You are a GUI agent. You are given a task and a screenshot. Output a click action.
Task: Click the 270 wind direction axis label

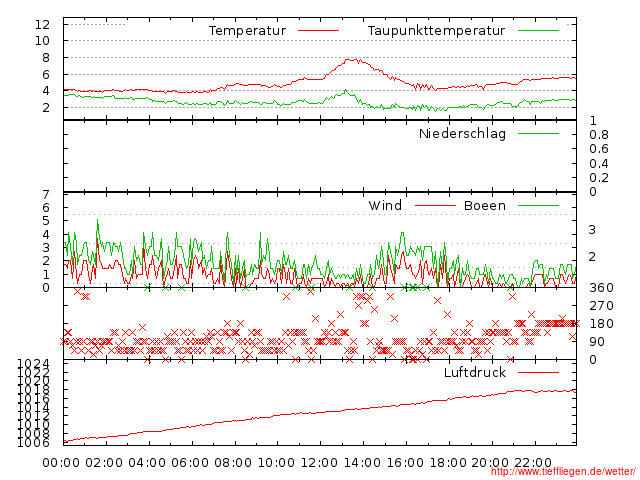(601, 306)
